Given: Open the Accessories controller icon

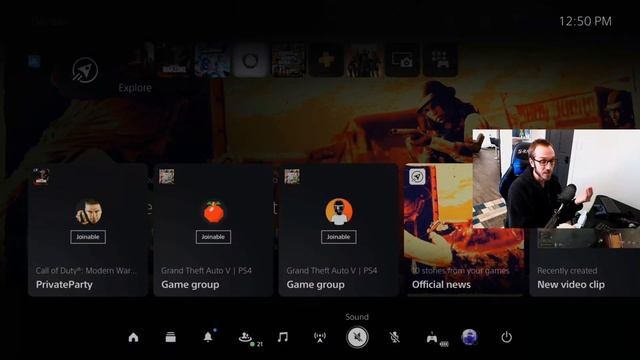Looking at the screenshot, I should [432, 338].
